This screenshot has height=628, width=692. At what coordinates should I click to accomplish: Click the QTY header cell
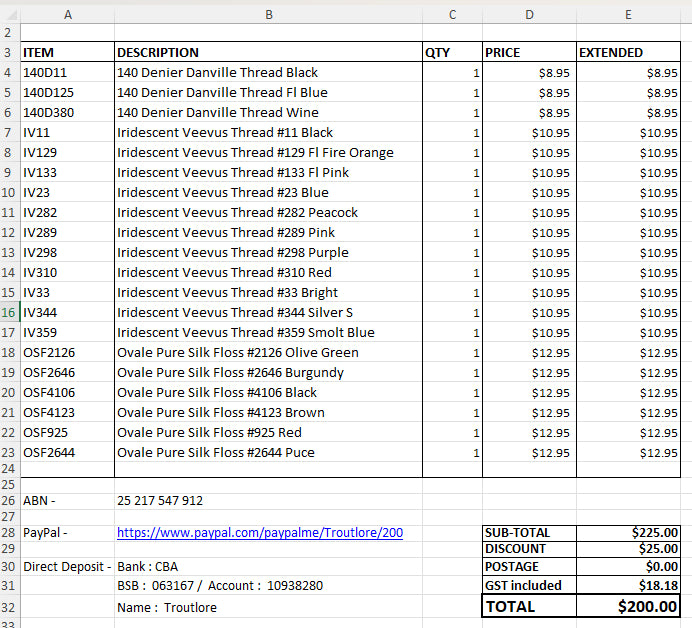(x=452, y=53)
